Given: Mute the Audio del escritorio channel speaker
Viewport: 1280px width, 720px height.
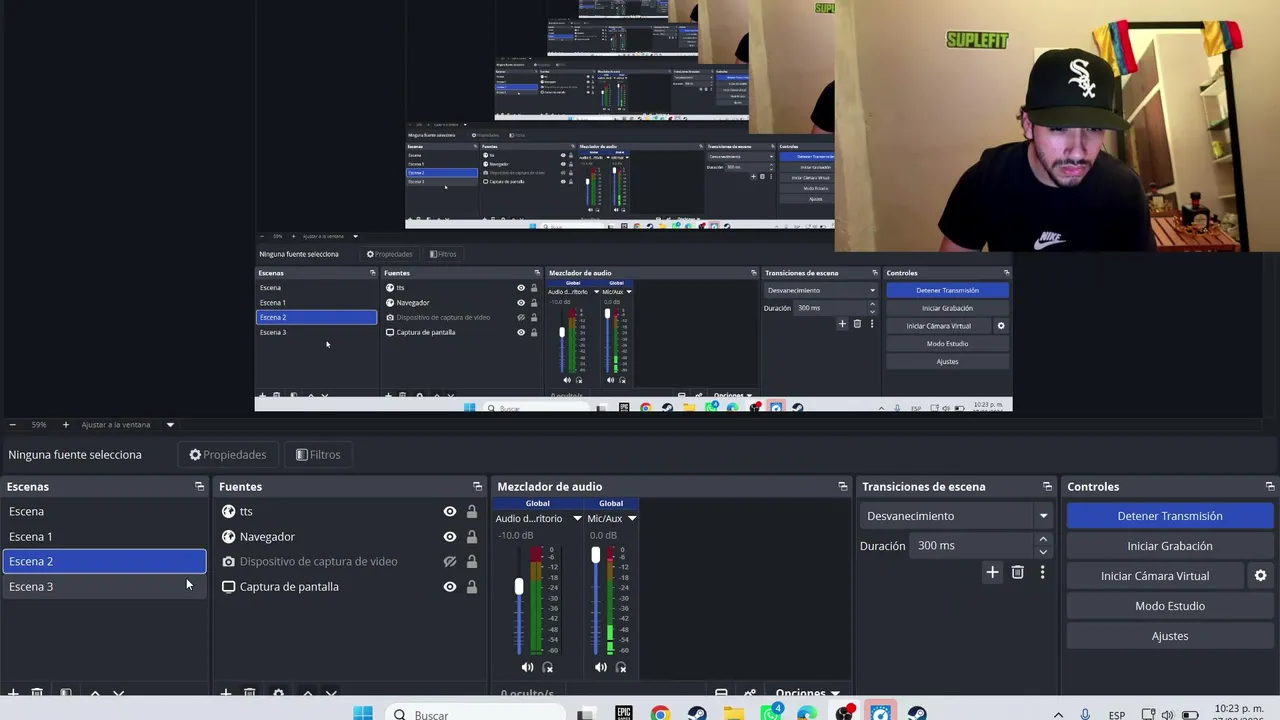Looking at the screenshot, I should click(x=527, y=667).
